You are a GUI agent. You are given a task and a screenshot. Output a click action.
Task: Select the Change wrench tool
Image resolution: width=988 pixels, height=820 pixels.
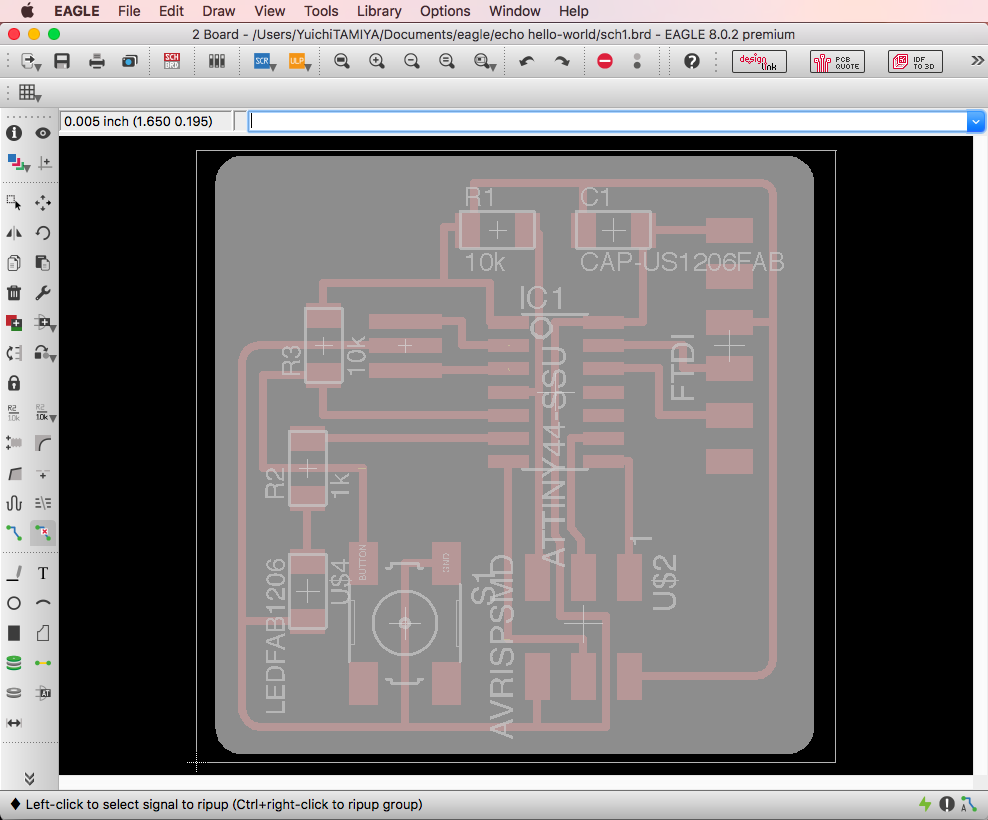[43, 293]
